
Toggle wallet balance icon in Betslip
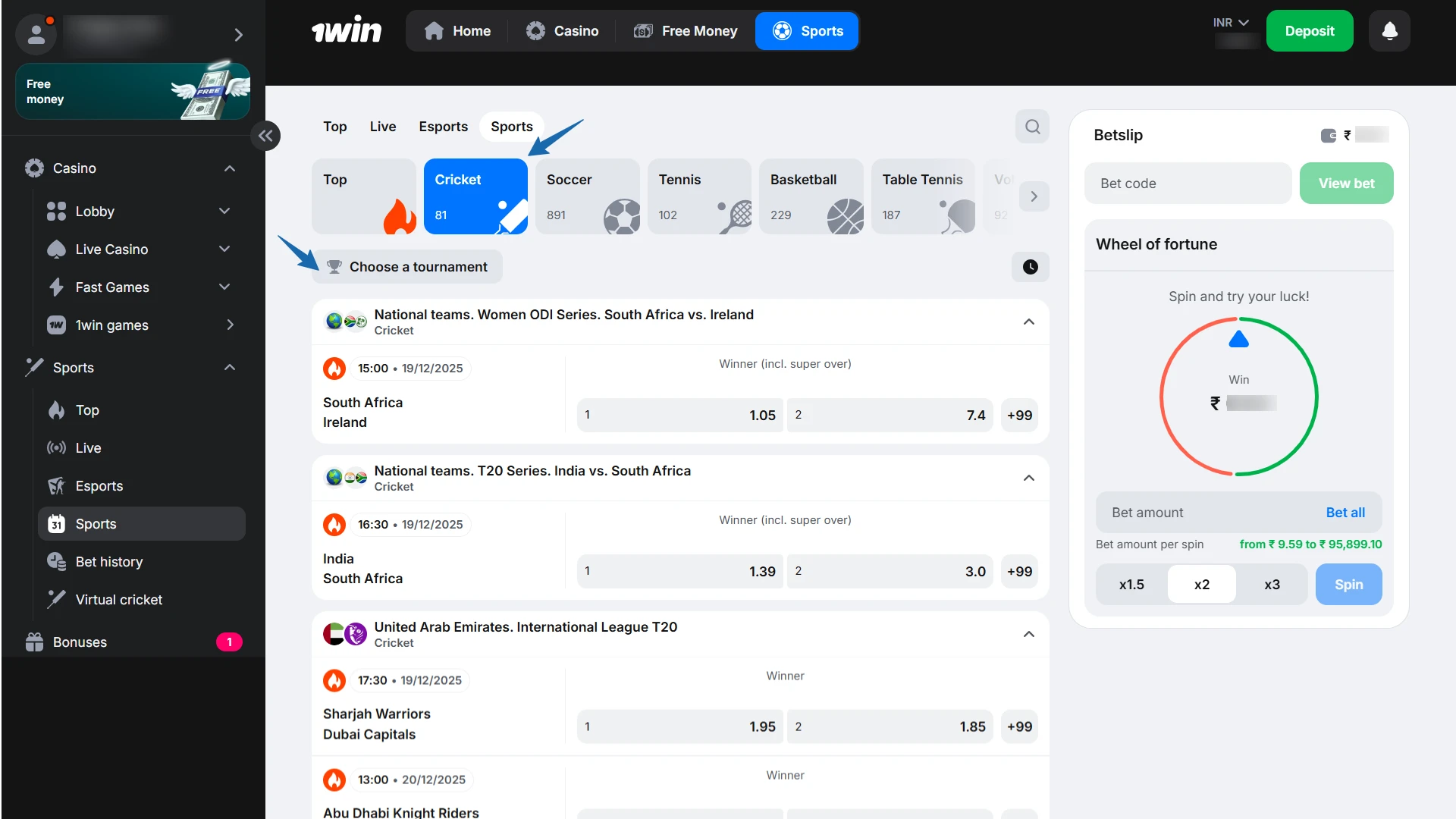pyautogui.click(x=1329, y=136)
